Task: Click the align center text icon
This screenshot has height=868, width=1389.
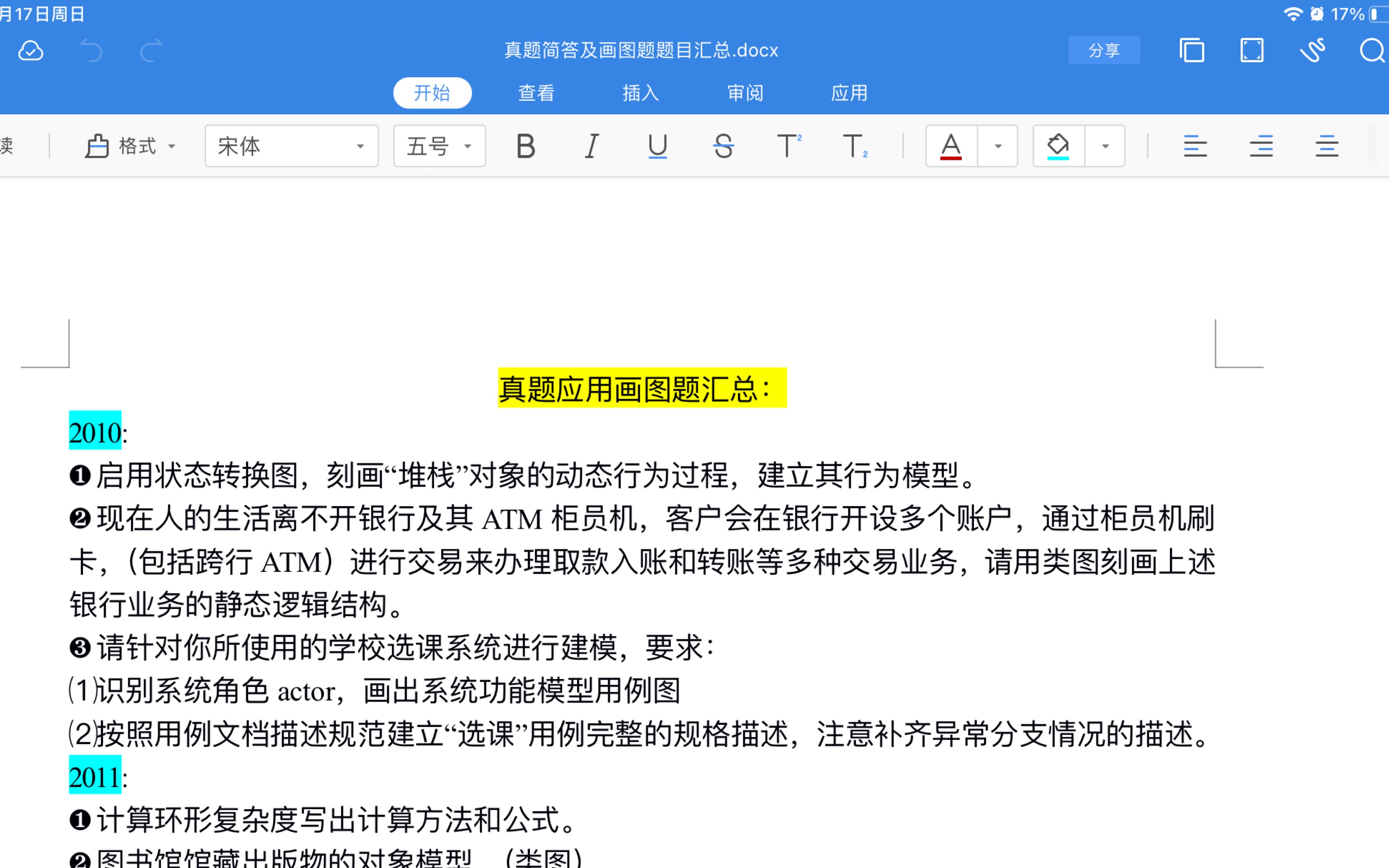Action: (x=1261, y=146)
